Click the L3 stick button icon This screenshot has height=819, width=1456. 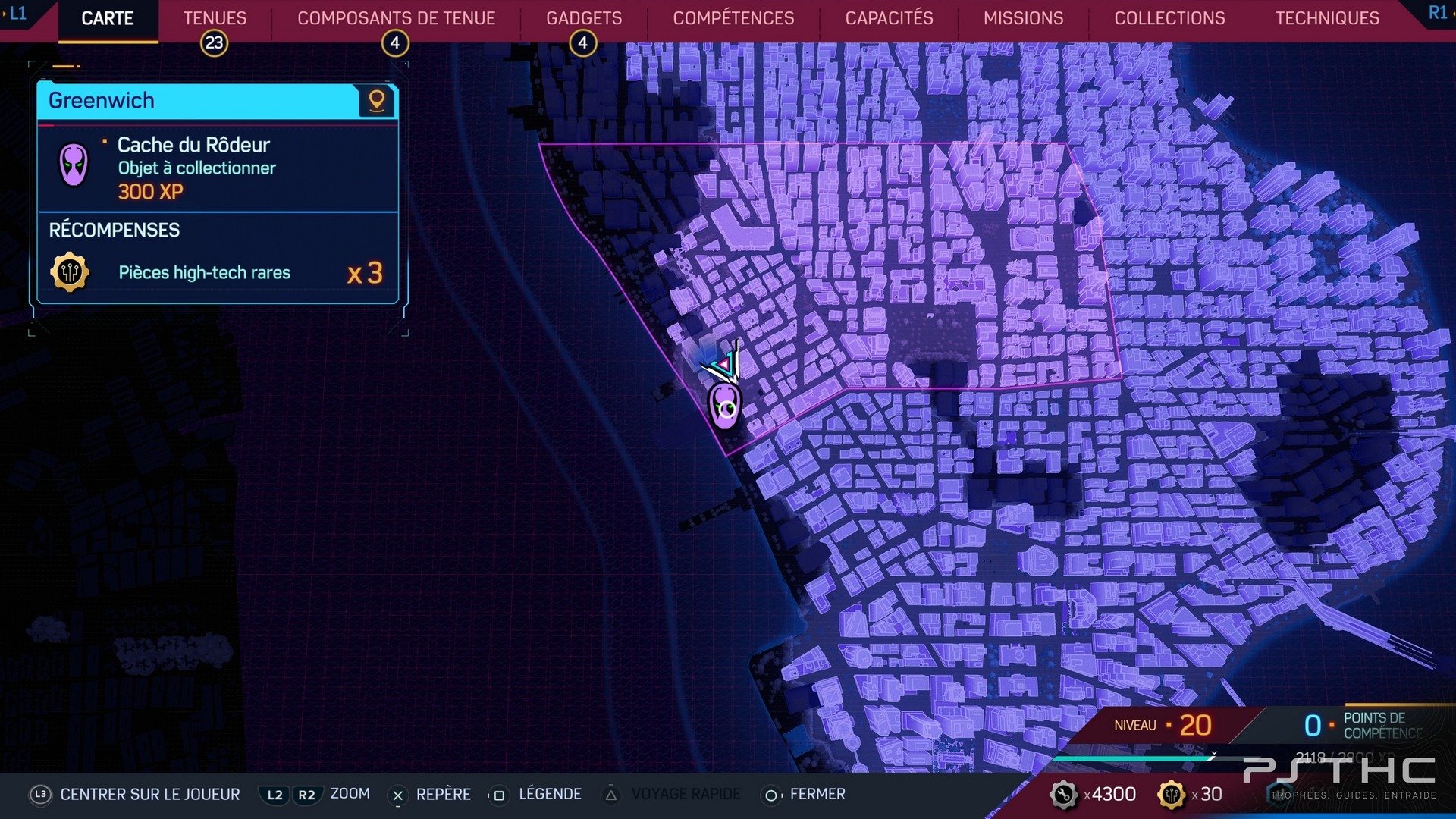coord(40,795)
